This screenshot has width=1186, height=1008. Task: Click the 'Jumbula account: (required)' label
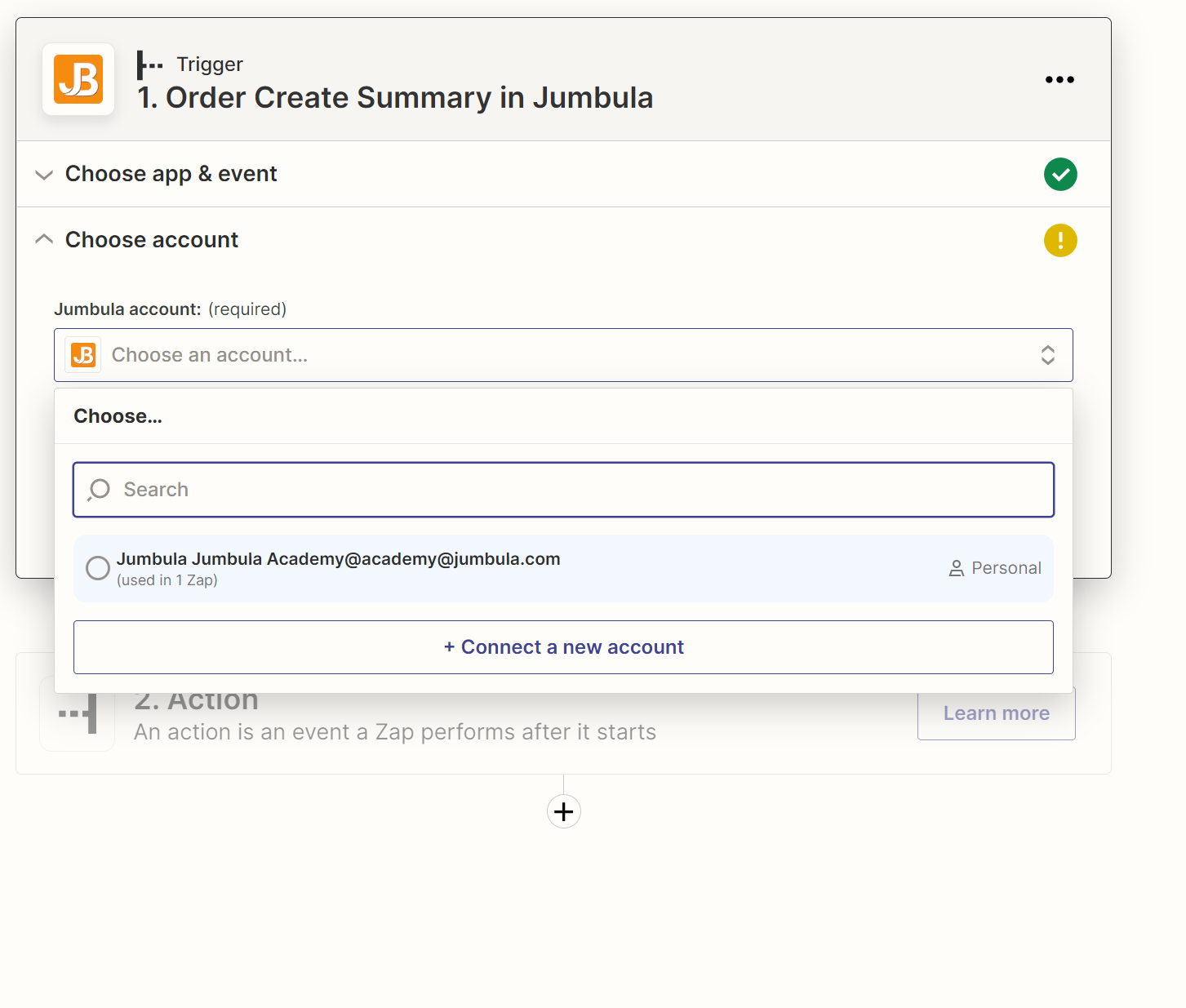pyautogui.click(x=170, y=309)
